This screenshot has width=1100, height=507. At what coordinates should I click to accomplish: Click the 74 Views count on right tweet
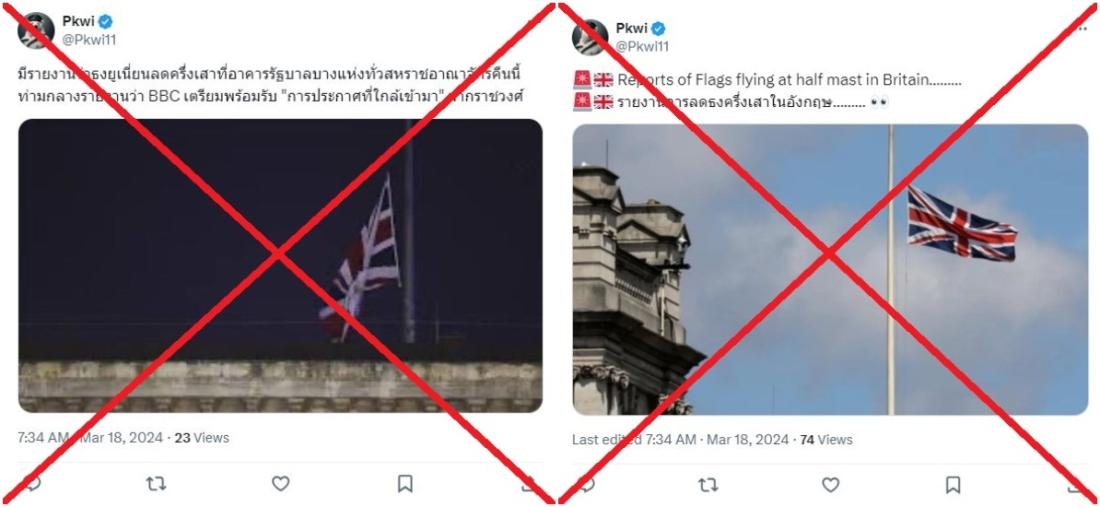(826, 440)
